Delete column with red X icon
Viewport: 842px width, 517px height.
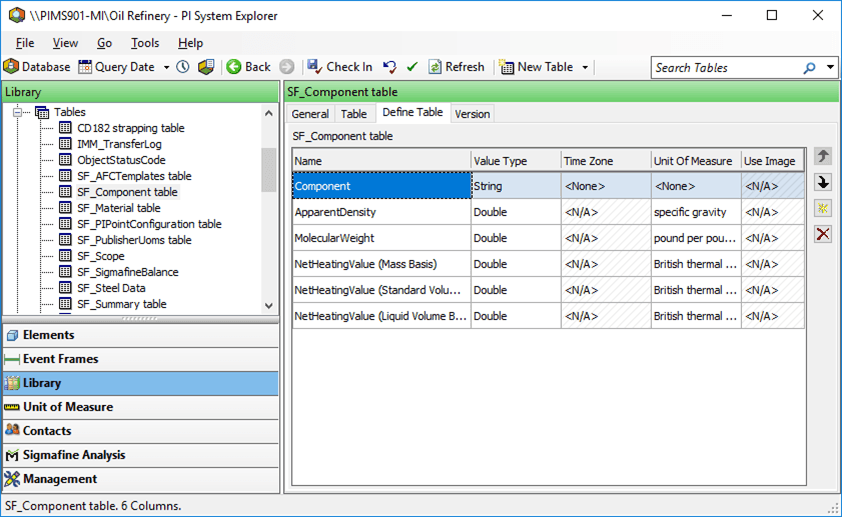tap(823, 234)
